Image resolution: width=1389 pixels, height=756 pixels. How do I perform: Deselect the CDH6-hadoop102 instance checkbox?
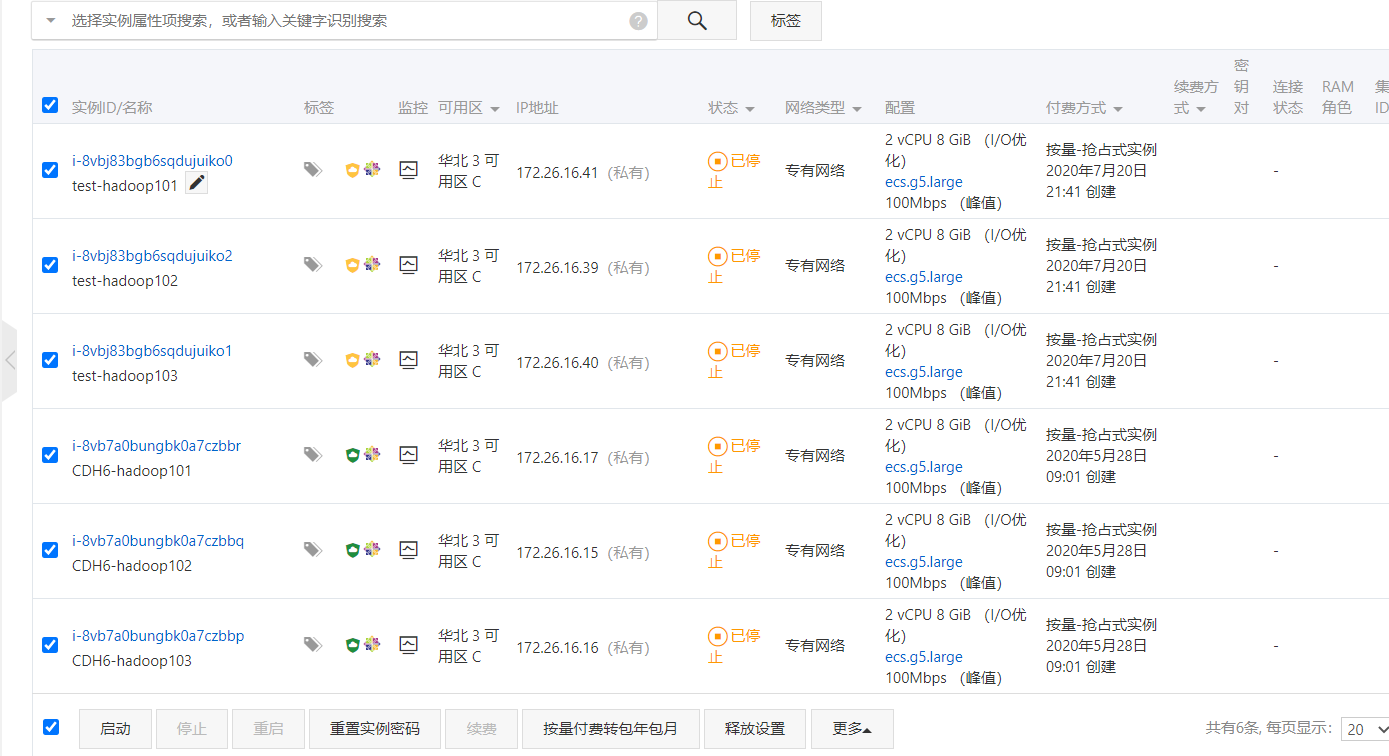click(x=50, y=550)
